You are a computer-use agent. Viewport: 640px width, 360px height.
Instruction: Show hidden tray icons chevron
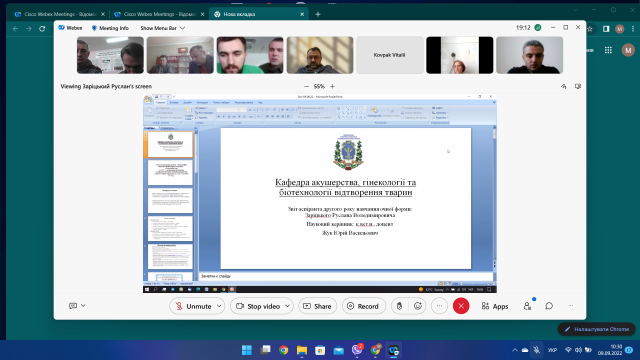pyautogui.click(x=515, y=350)
